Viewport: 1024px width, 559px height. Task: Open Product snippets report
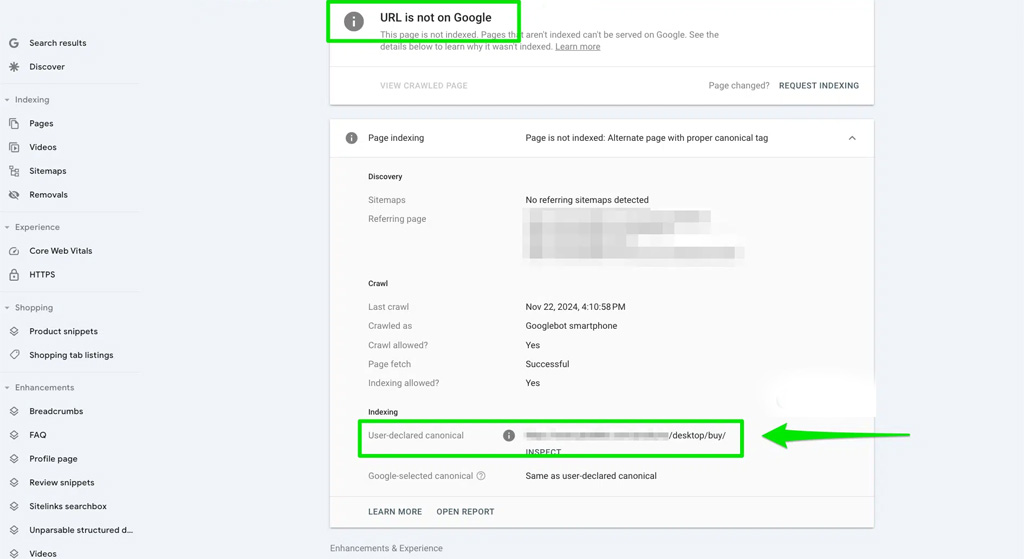63,332
